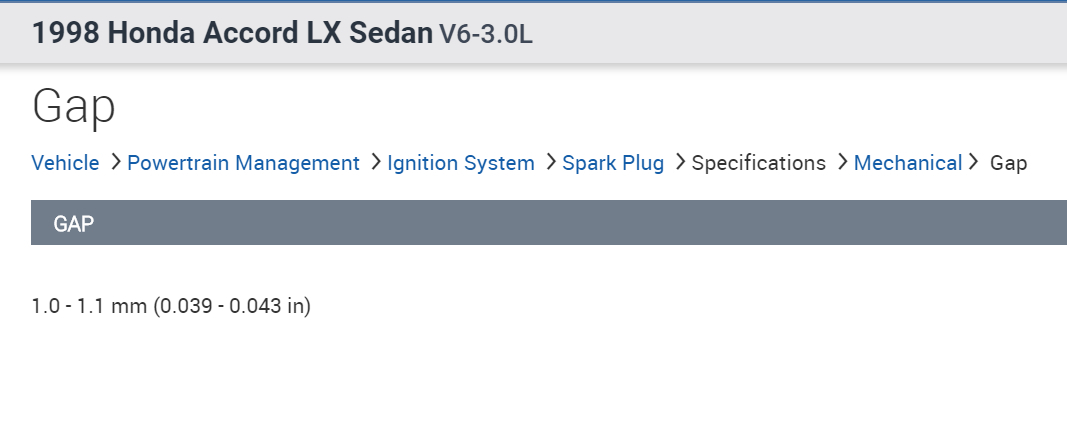Click the 1998 Honda Accord LX Sedan title
The width and height of the screenshot is (1067, 434).
[232, 33]
